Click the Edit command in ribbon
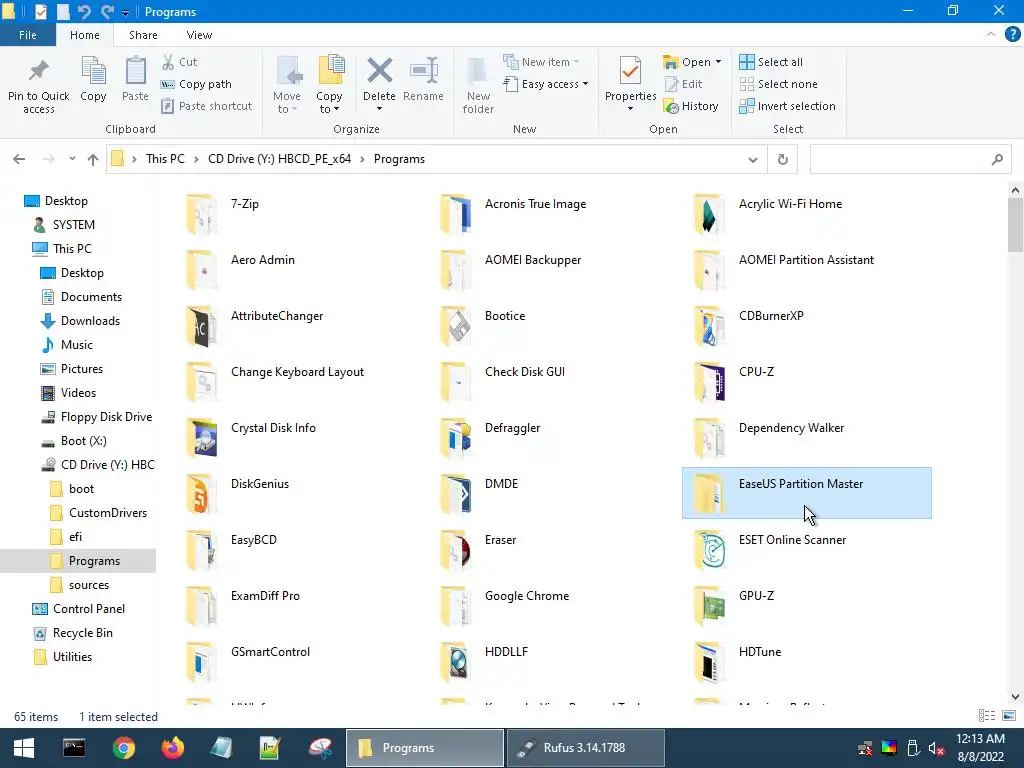Screen dimensions: 1024x768 pyautogui.click(x=683, y=84)
